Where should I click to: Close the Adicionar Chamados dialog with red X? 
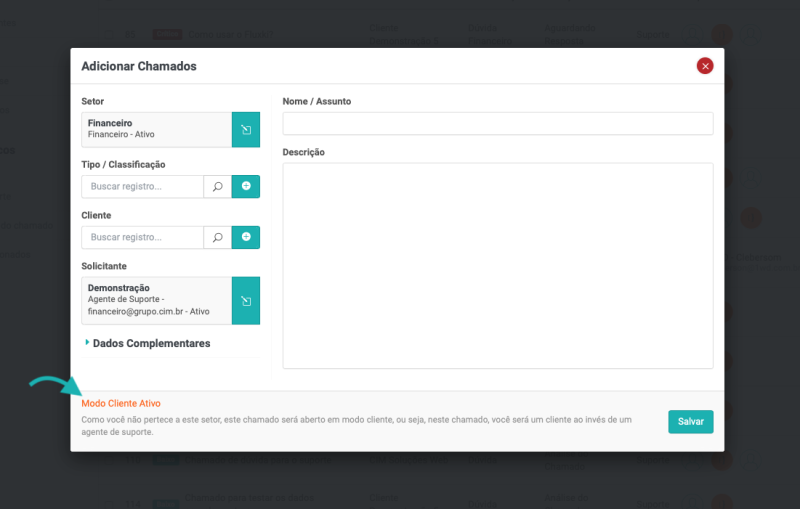click(705, 66)
